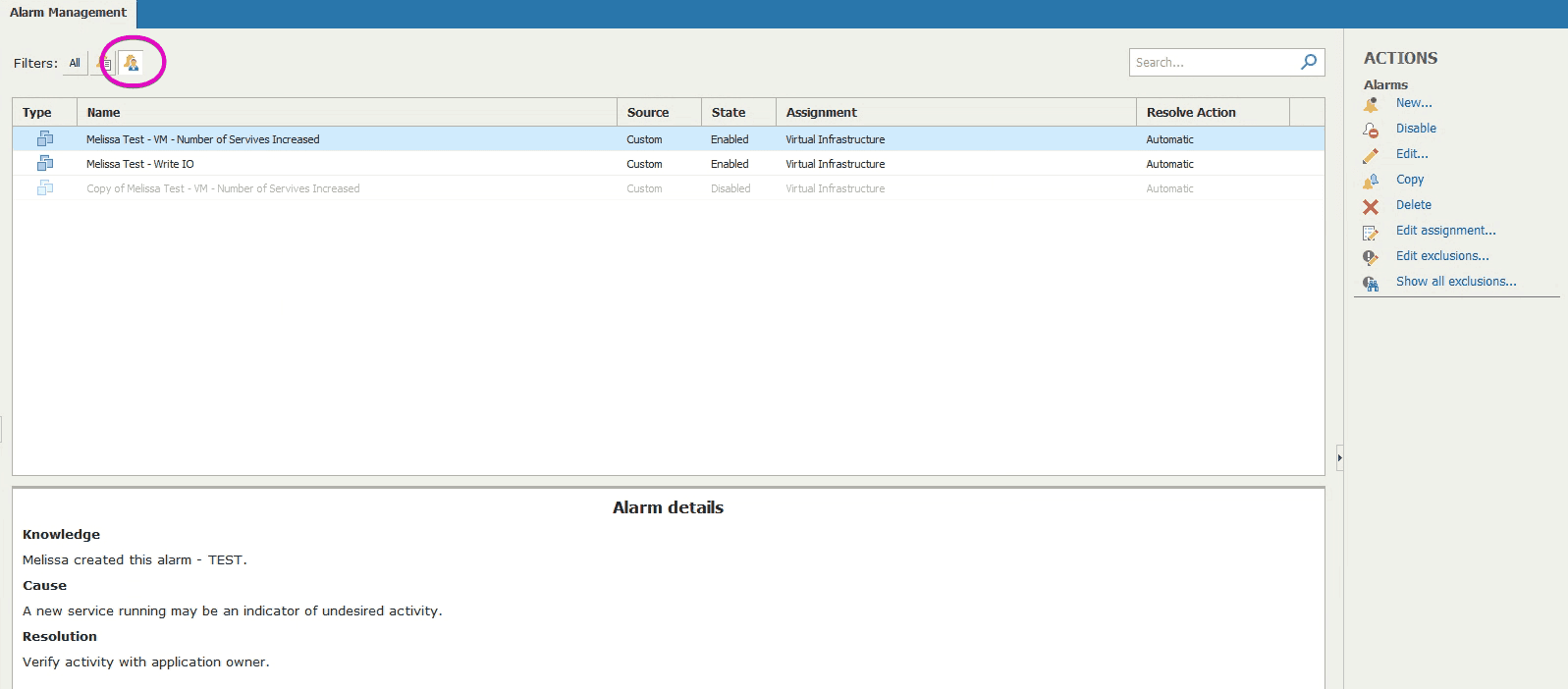
Task: Click the Knowledge heading in Alarm details
Action: (x=61, y=534)
